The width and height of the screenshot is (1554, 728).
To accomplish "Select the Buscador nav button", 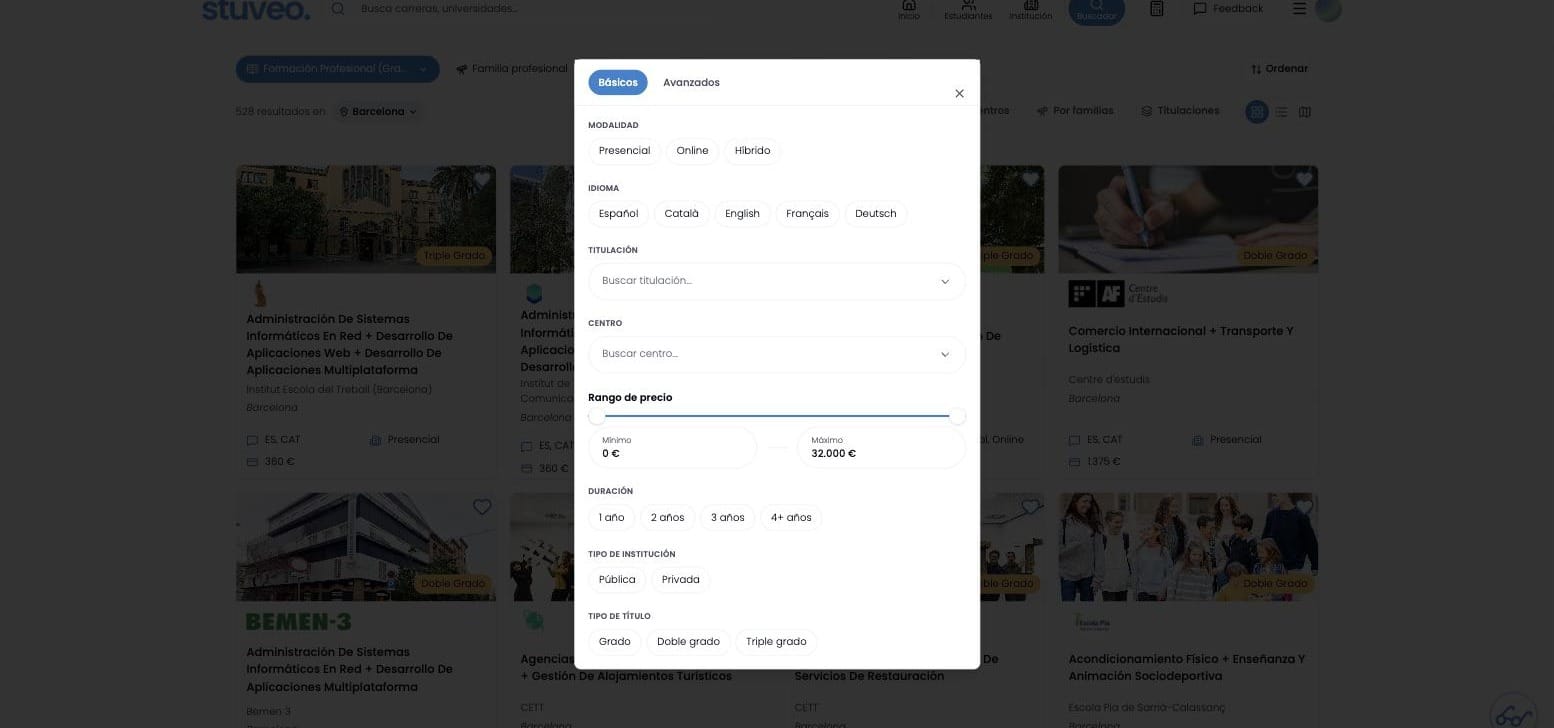I will 1096,10.
